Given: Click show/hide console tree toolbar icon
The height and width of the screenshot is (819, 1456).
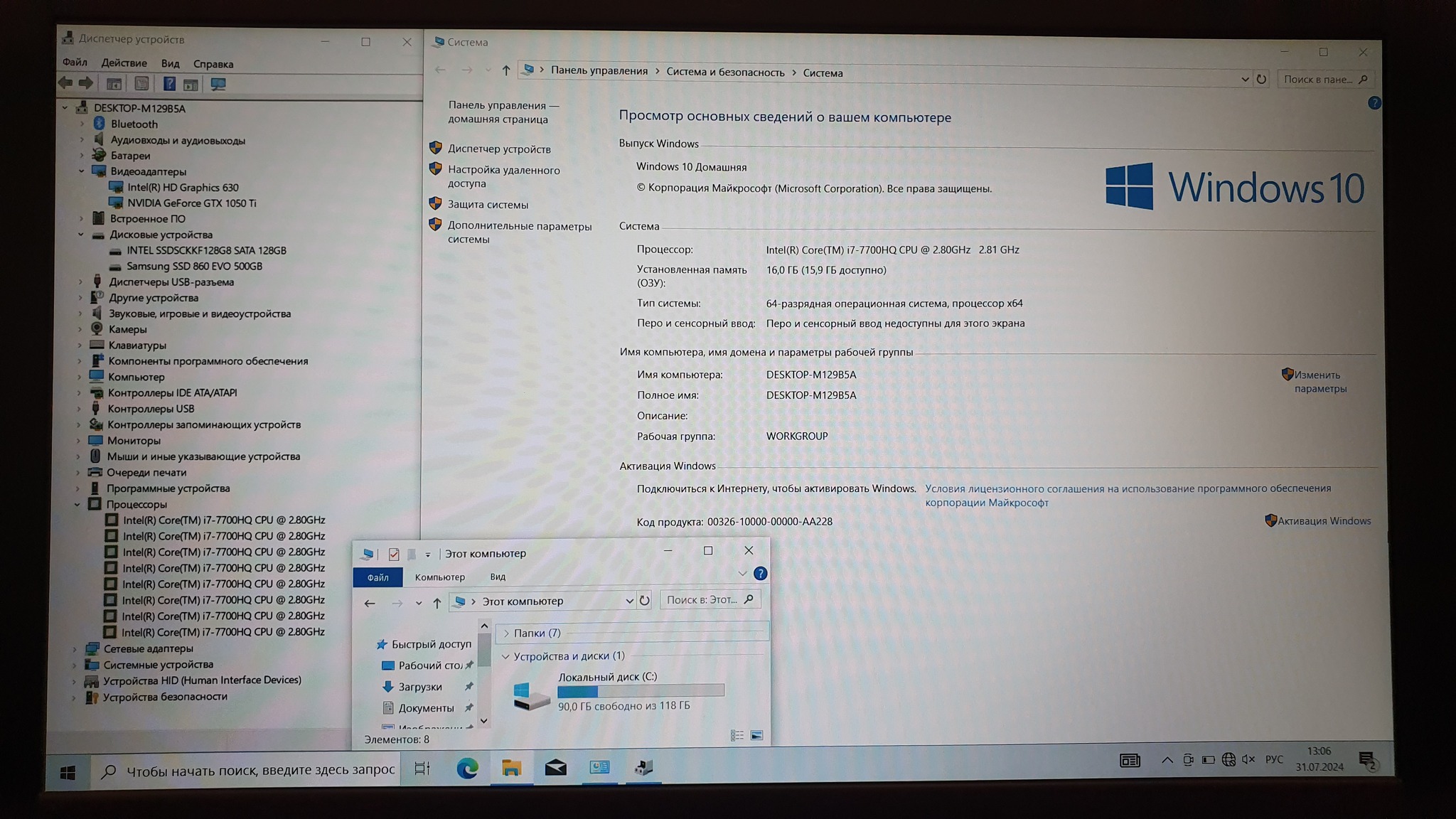Looking at the screenshot, I should coord(114,84).
